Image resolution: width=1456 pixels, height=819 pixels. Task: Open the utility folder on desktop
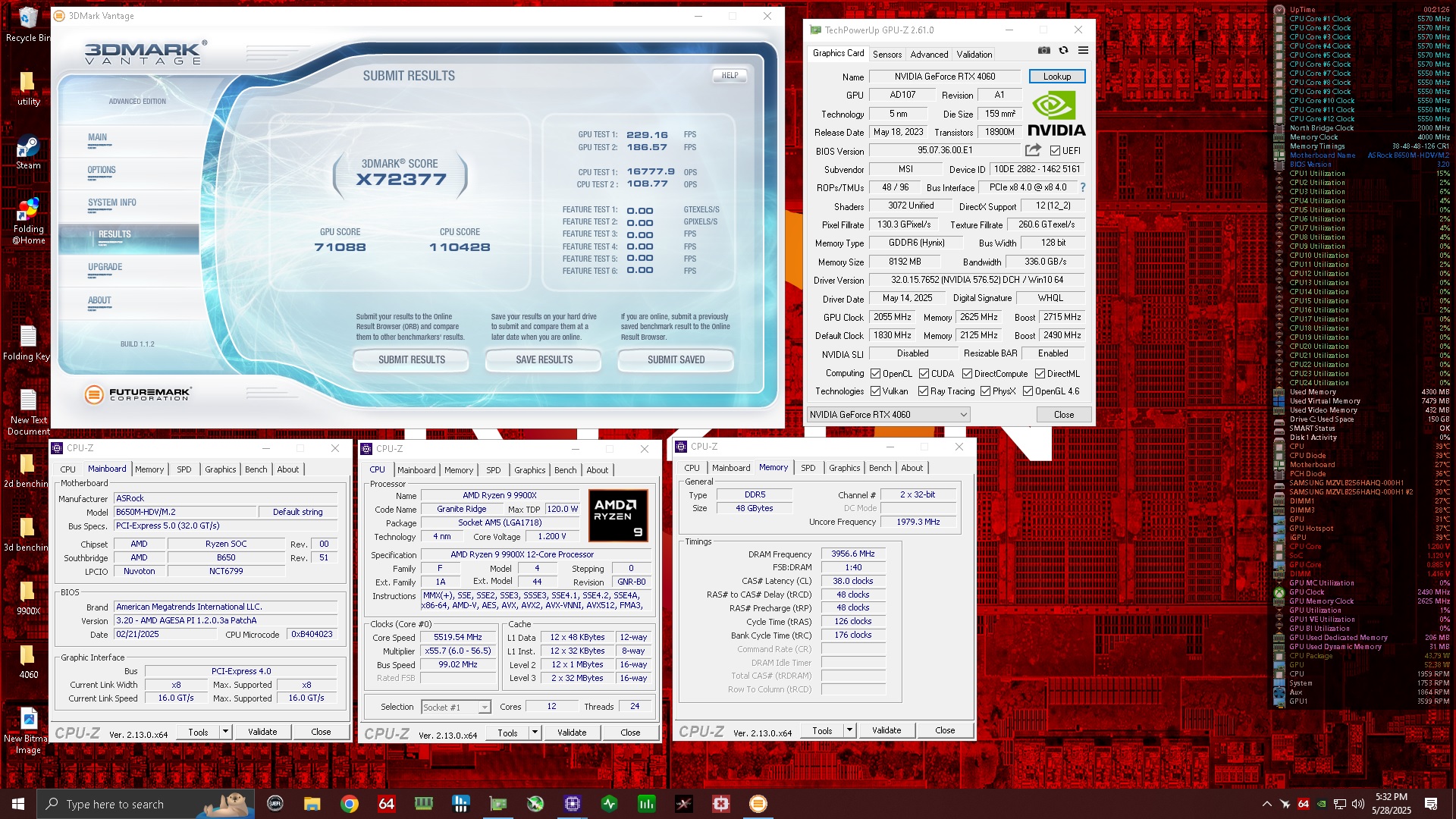(28, 88)
